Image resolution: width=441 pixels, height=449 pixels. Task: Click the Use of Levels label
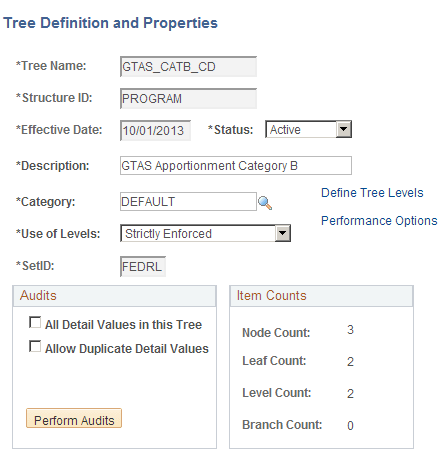coord(58,234)
